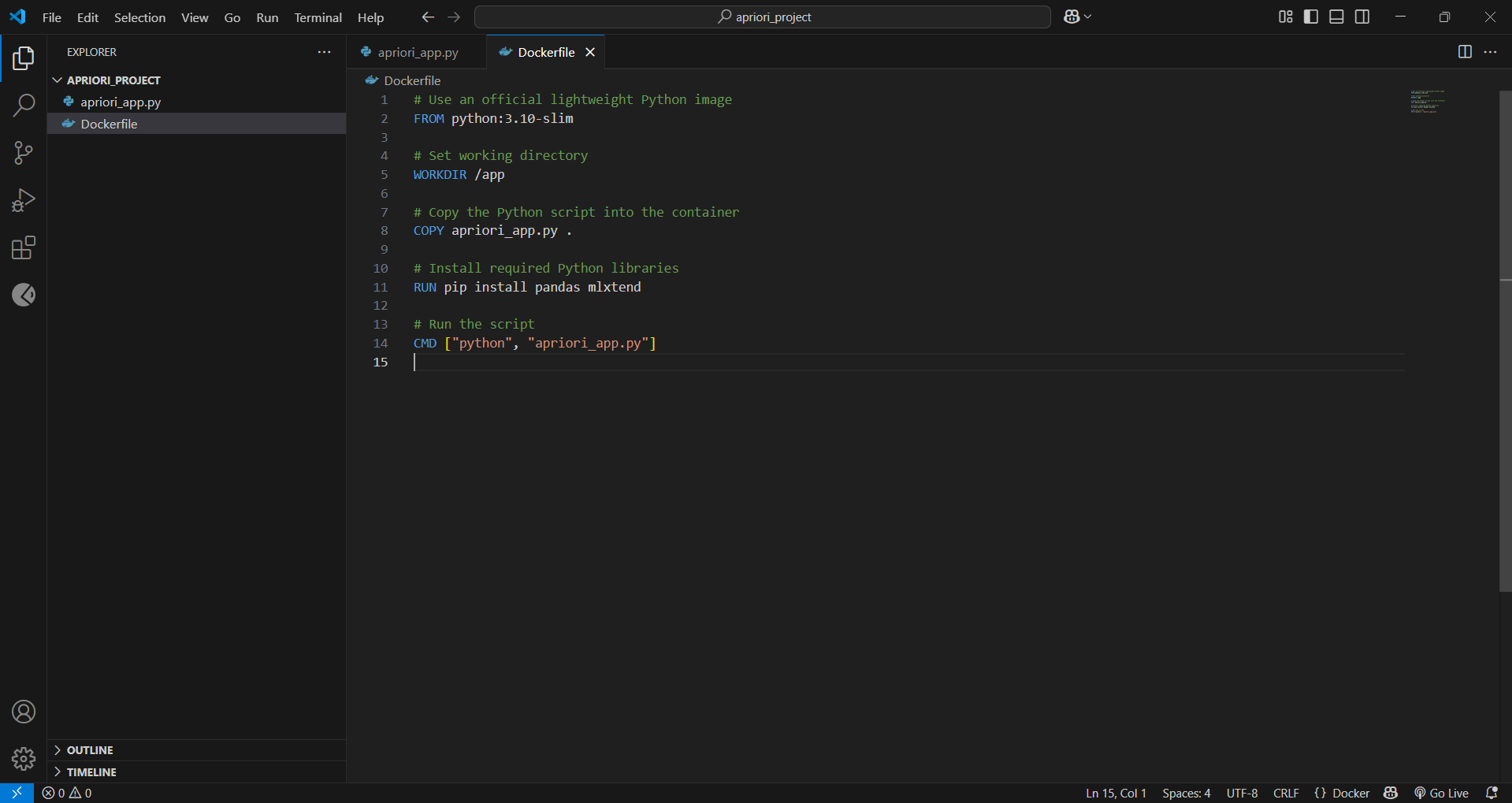Open the Edit menu
1512x803 pixels.
coord(87,17)
